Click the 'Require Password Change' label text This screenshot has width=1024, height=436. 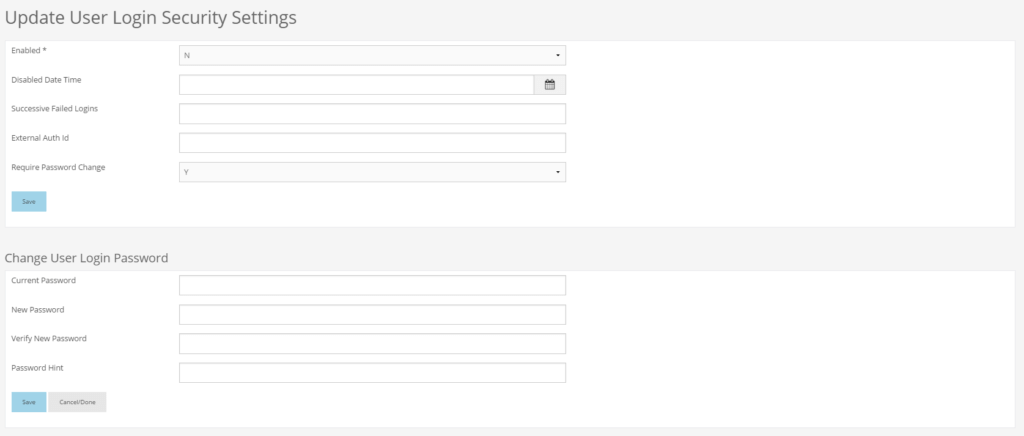tap(58, 167)
